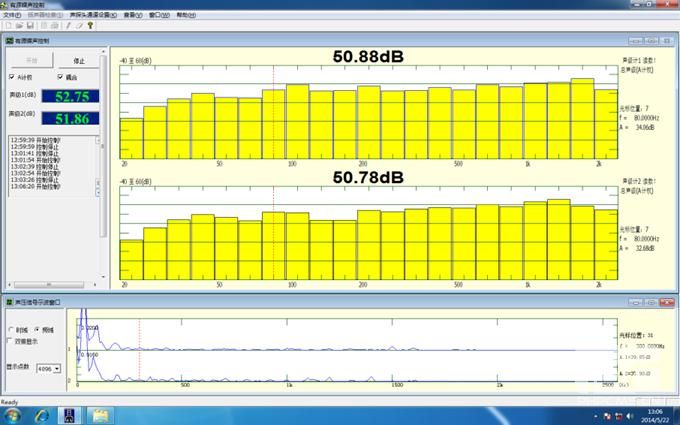Click the Save (floppy disk) toolbar icon
This screenshot has width=680, height=425.
click(x=30, y=26)
